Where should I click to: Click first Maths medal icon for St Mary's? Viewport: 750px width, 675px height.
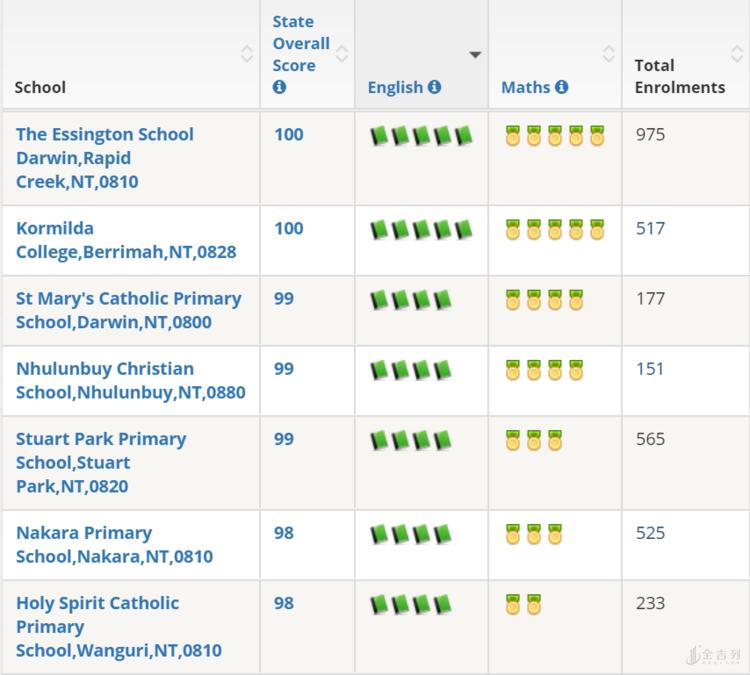[513, 299]
